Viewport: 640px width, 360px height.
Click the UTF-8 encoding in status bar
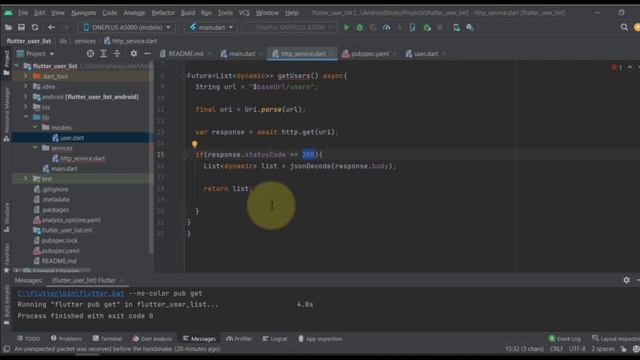pos(577,349)
